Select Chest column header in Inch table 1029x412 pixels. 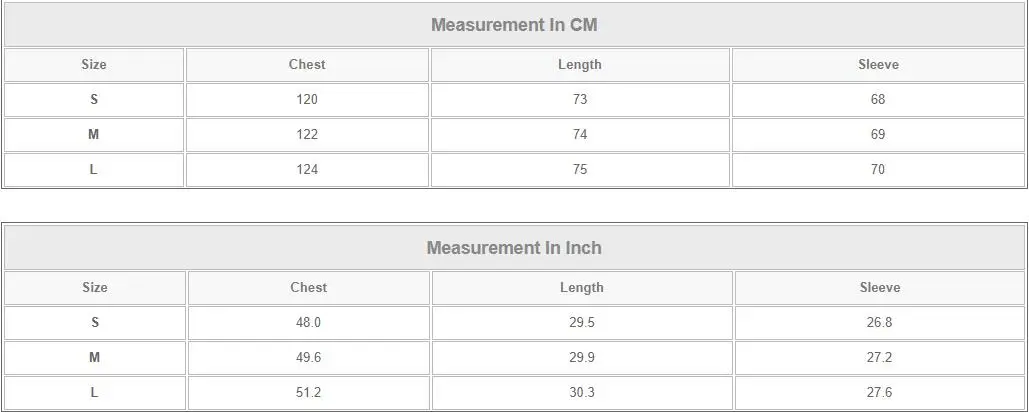pos(308,287)
